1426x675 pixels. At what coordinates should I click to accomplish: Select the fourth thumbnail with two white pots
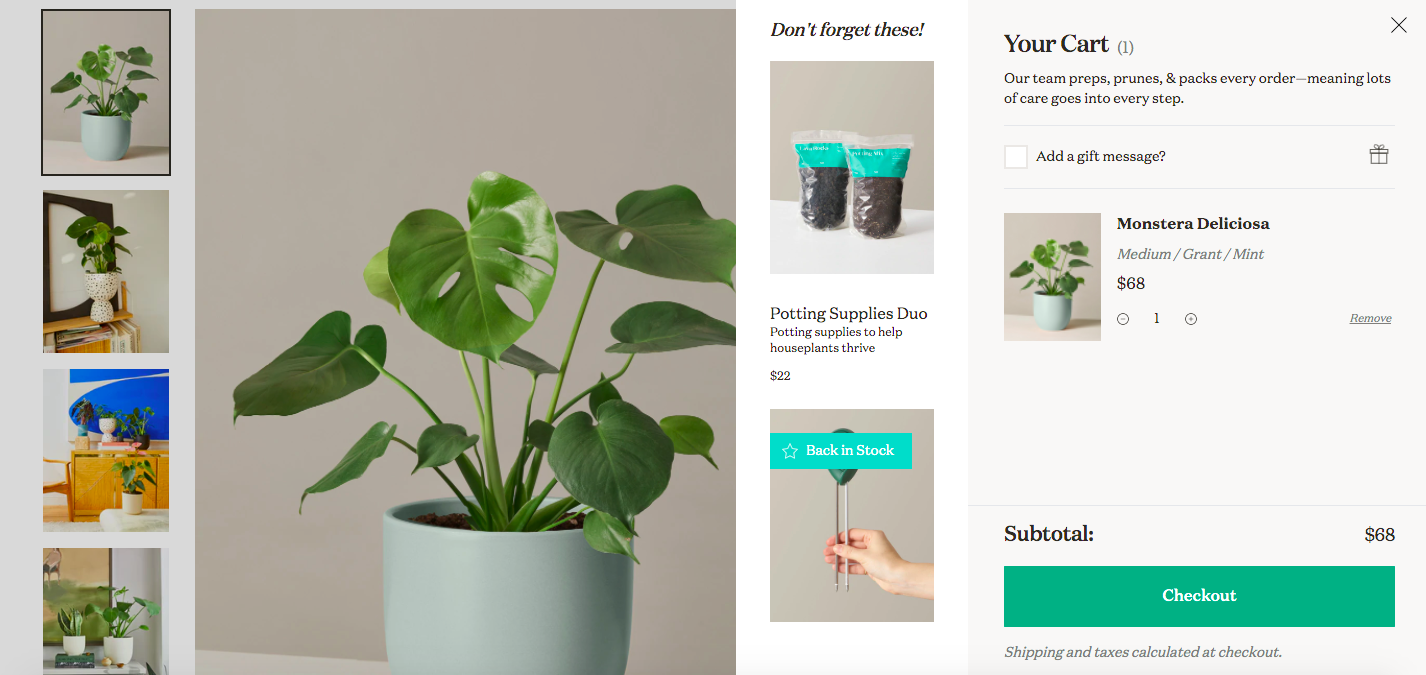point(106,611)
